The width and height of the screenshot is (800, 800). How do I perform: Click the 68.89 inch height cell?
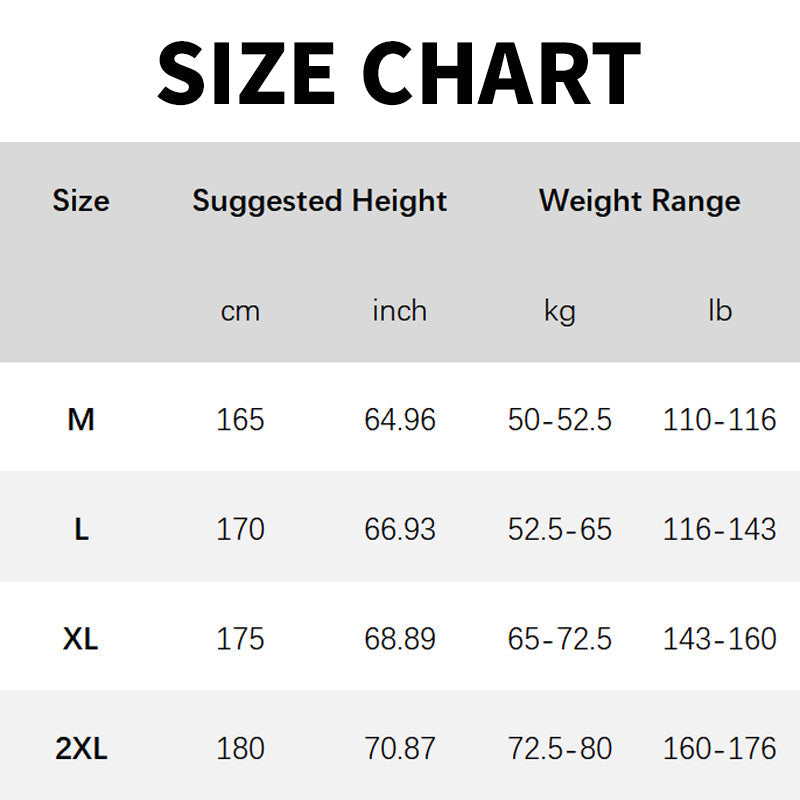(400, 639)
